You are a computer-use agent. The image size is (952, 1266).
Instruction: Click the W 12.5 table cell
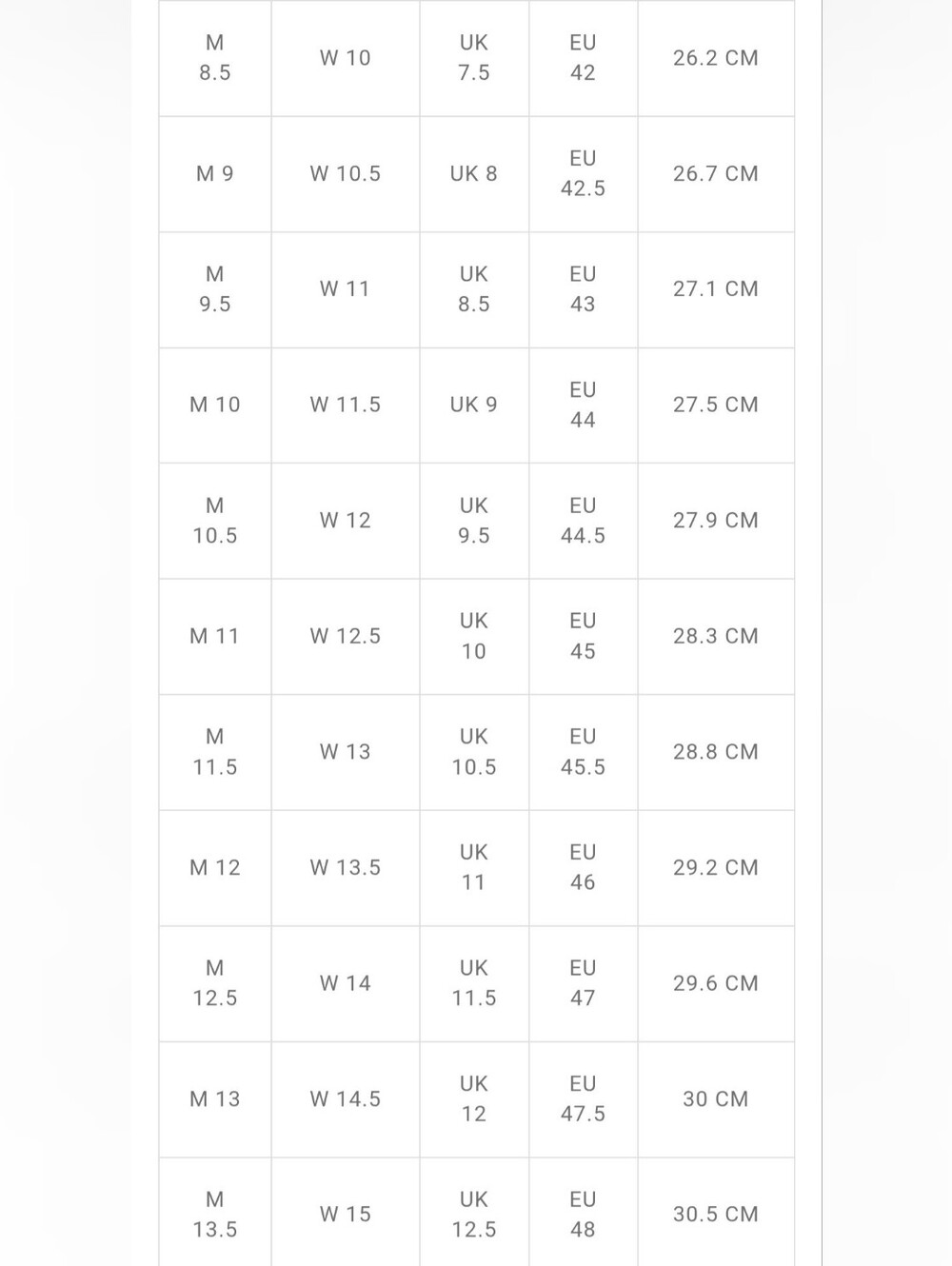point(346,637)
